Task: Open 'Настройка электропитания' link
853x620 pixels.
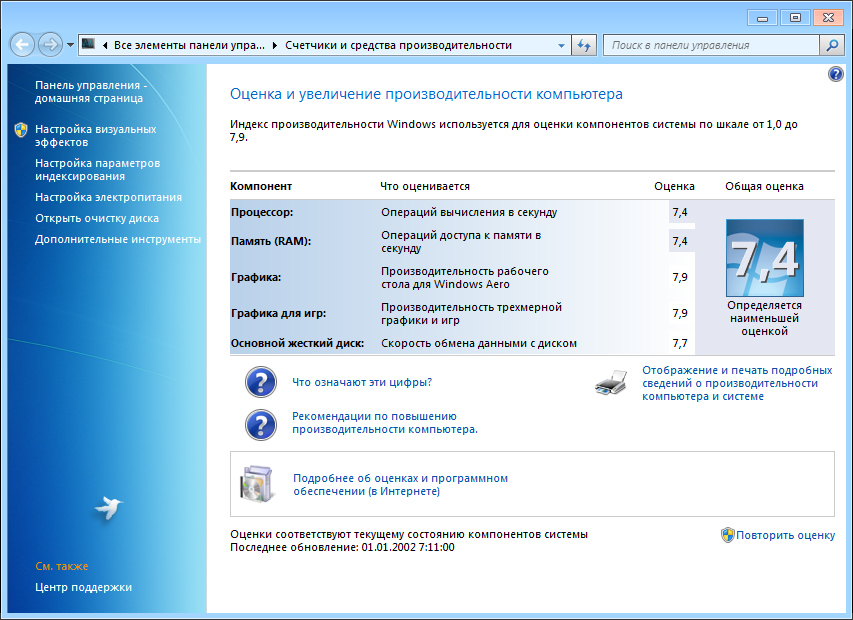Action: point(108,197)
